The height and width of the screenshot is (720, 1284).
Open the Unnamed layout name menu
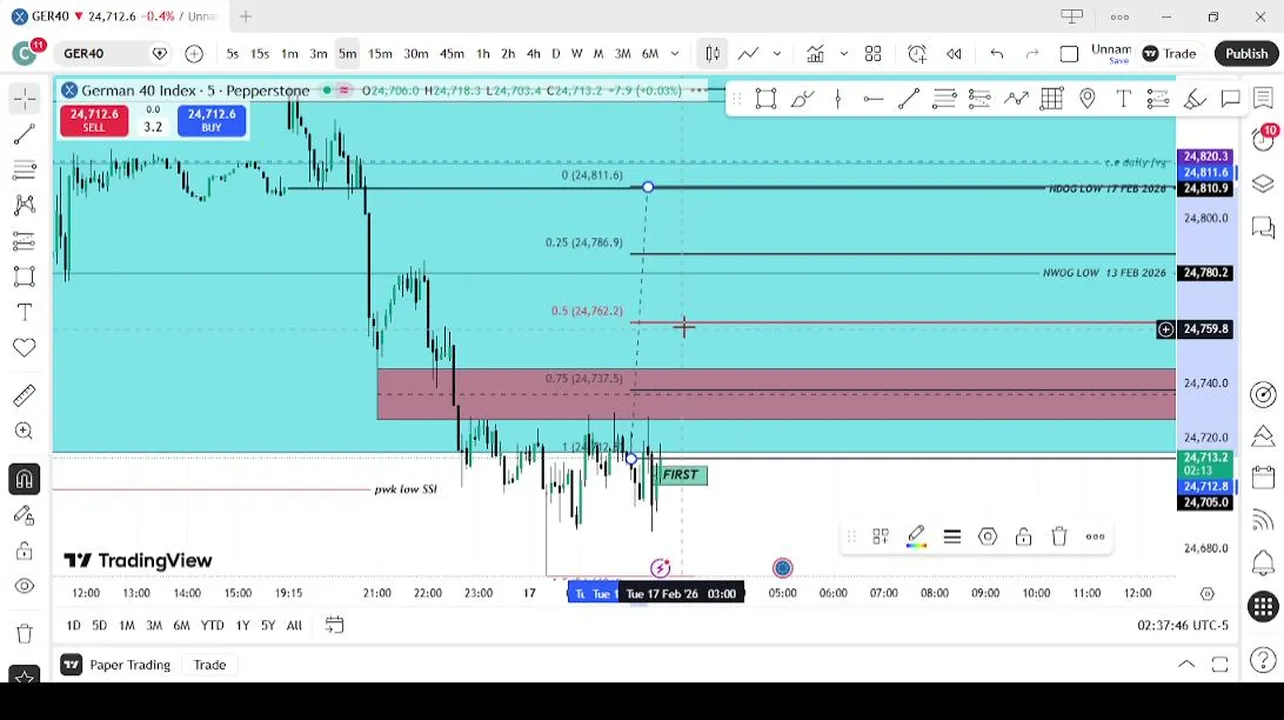[x=1111, y=49]
